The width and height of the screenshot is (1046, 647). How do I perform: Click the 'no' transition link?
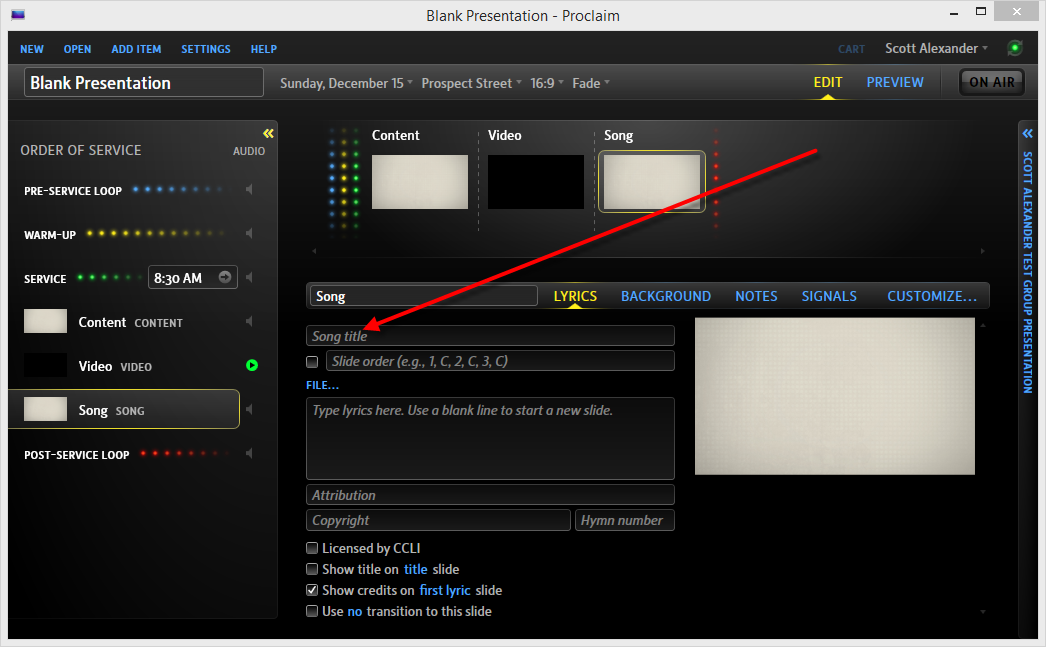355,612
